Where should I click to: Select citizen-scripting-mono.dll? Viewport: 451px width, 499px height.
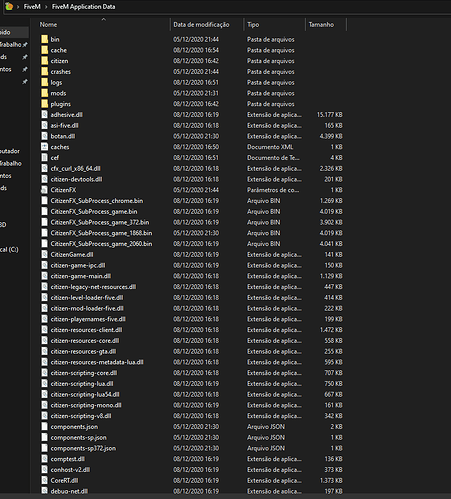(x=86, y=405)
